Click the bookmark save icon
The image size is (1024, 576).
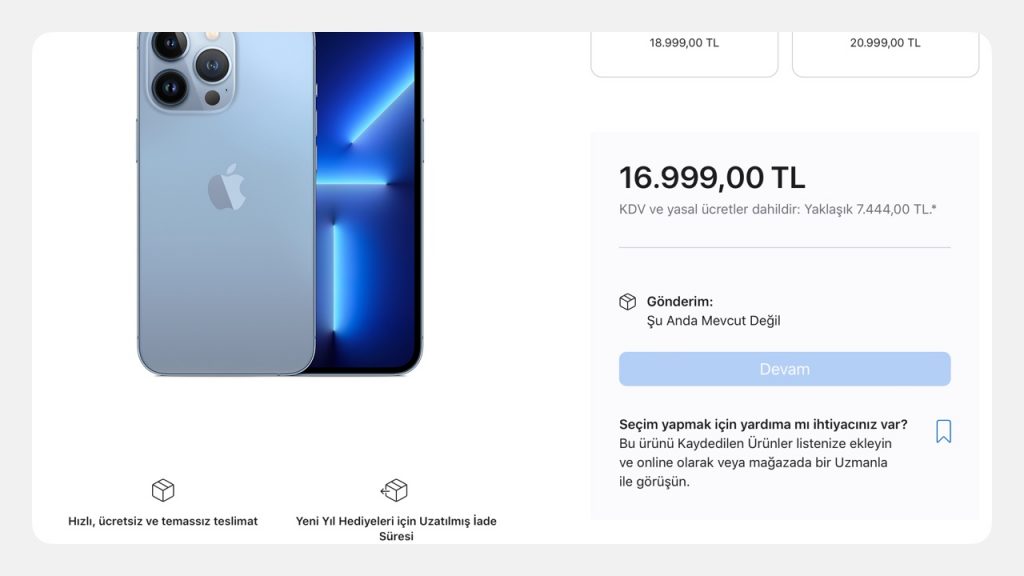click(943, 431)
